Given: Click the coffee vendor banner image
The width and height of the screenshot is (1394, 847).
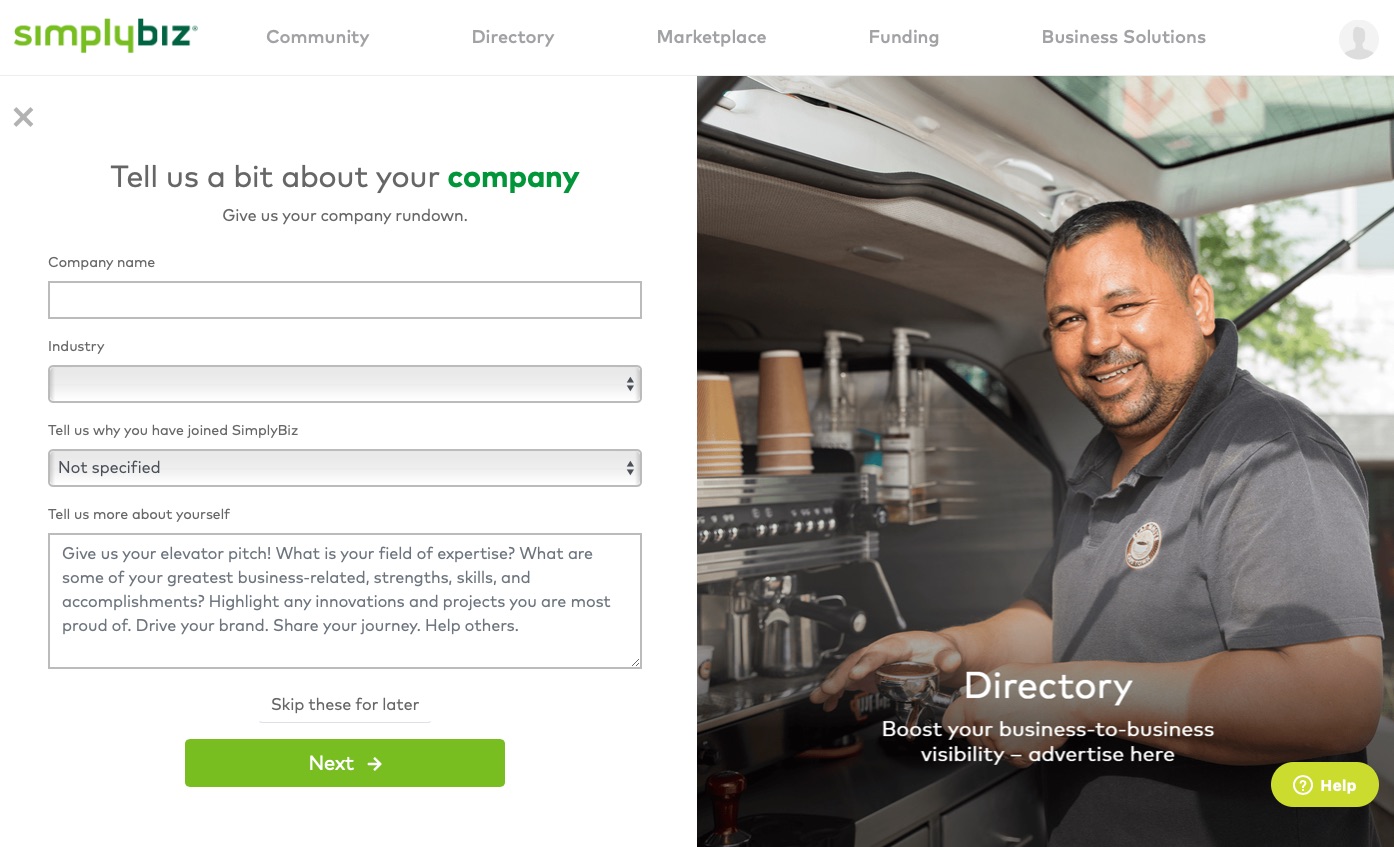Looking at the screenshot, I should [x=1045, y=461].
